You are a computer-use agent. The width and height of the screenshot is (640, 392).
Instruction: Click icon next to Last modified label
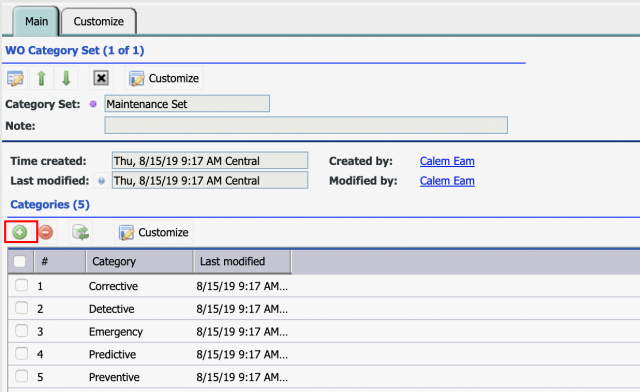(101, 180)
